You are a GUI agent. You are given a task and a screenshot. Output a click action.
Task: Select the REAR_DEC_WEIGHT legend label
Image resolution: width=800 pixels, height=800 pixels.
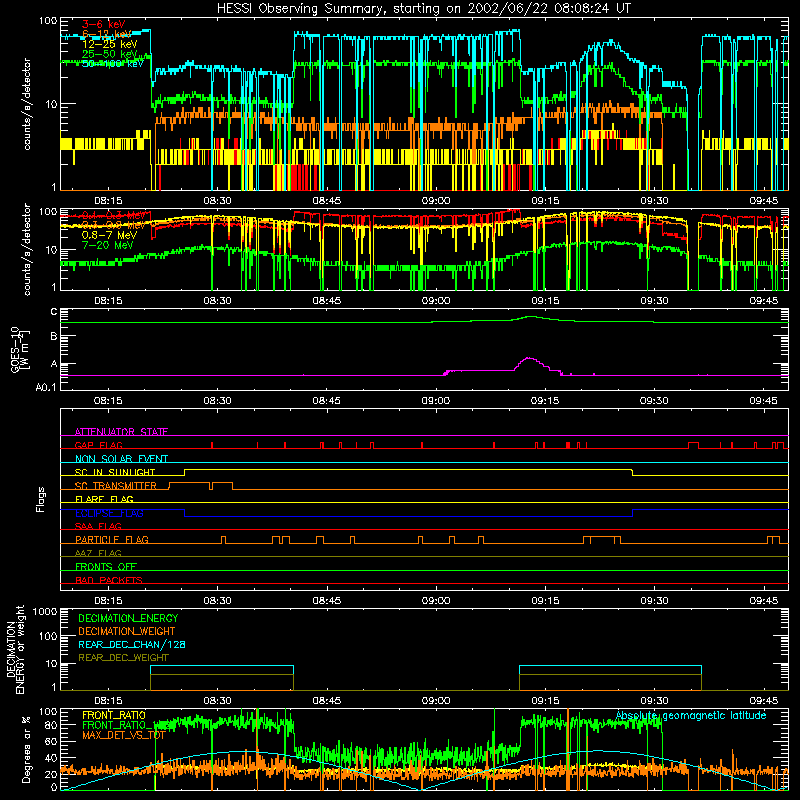123,658
